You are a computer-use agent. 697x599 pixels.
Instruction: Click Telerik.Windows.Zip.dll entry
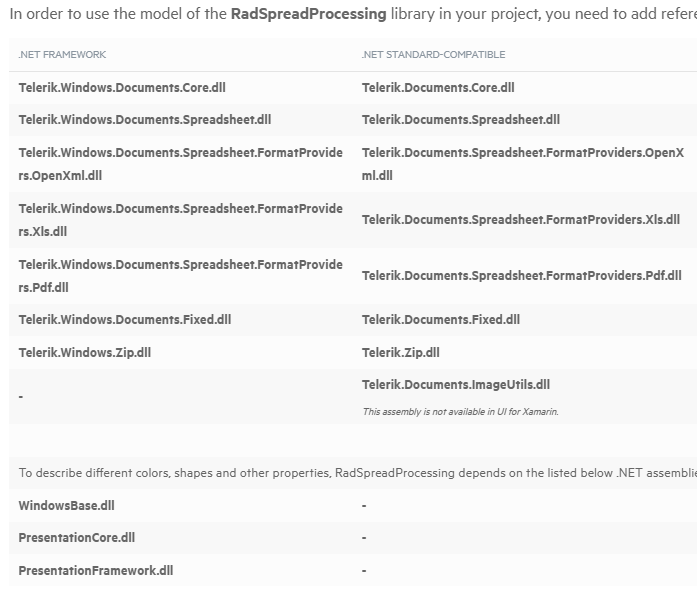(x=84, y=352)
